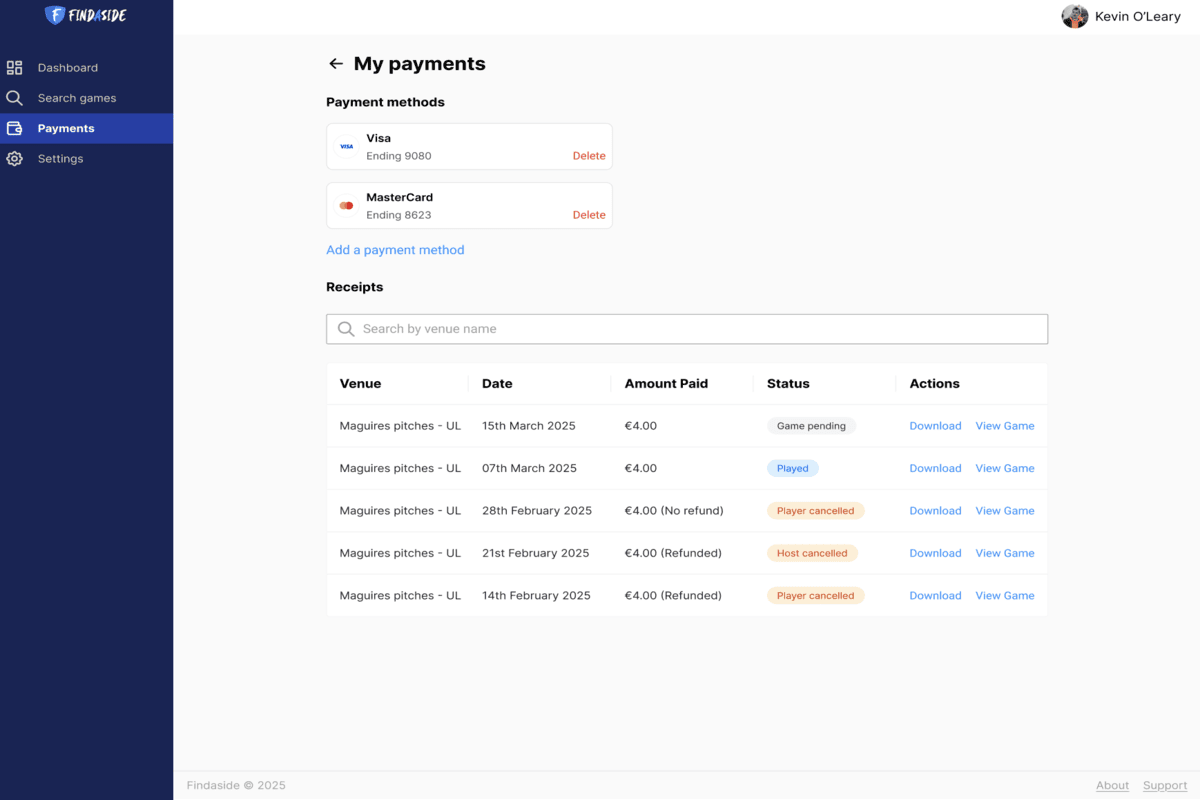Click 'Ending 9080' text on Visa card
This screenshot has width=1200, height=800.
tap(399, 156)
